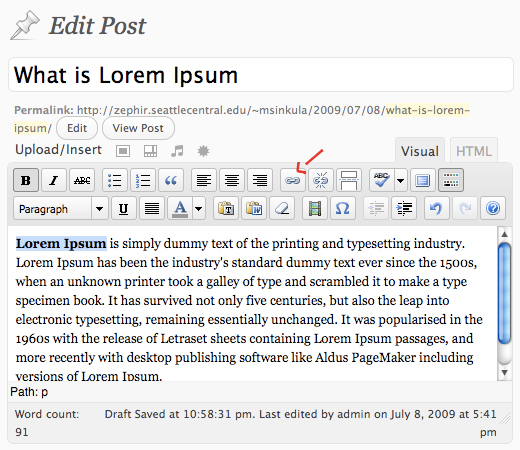Screen dimensions: 520x450
Task: Open the Paragraph format dropdown
Action: (x=61, y=208)
